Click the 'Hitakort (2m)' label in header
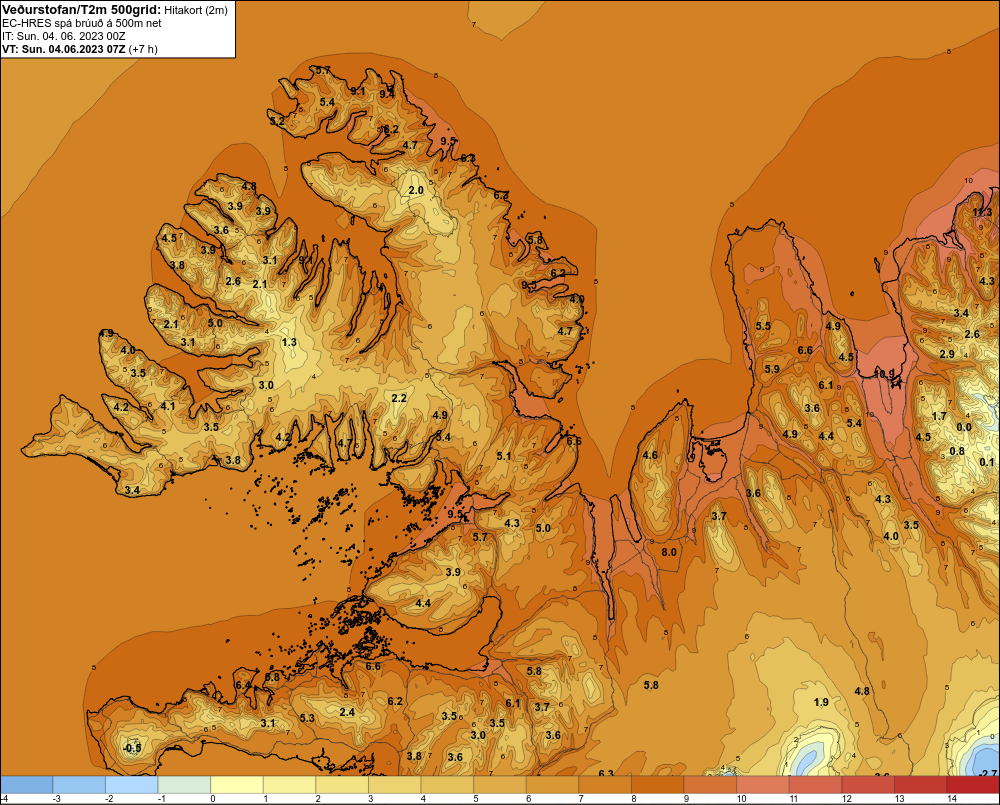 coord(195,10)
